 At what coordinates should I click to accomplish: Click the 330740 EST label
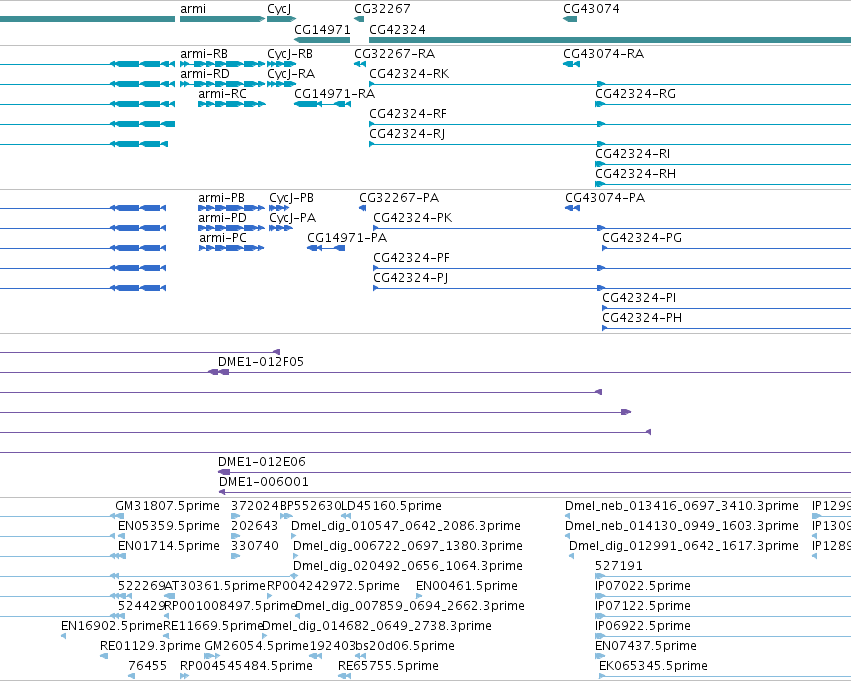click(255, 546)
